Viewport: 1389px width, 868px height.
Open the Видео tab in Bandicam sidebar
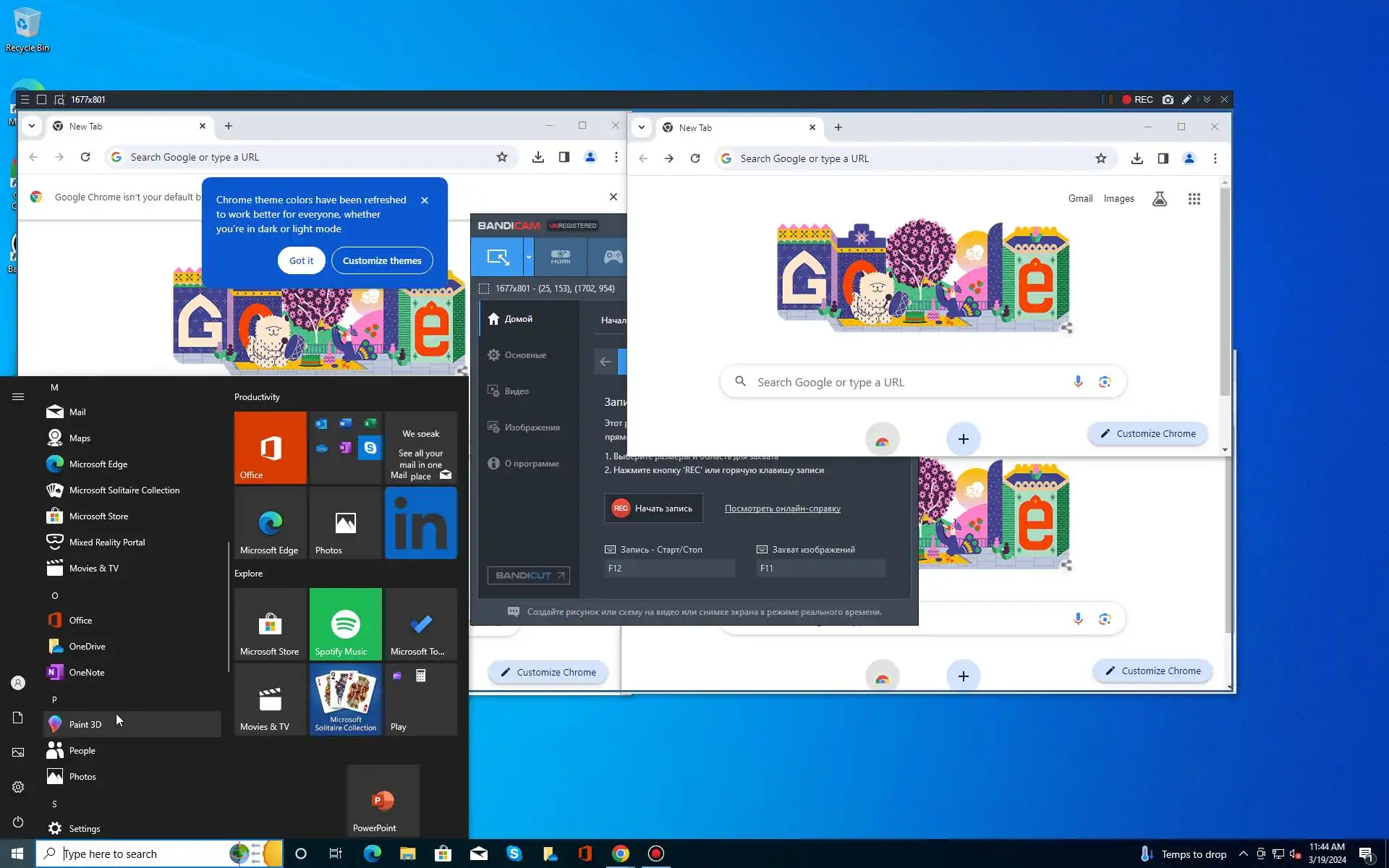point(517,391)
